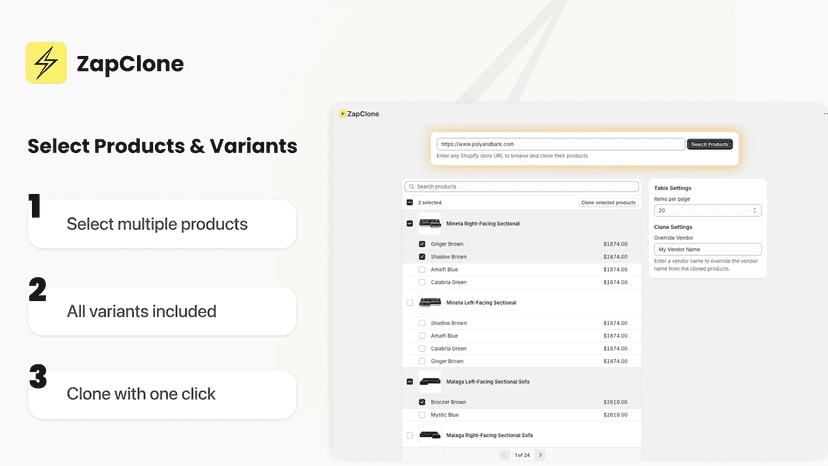
Task: Check Ginger Brown under Mineta Left-Facing Sectional
Action: pos(422,361)
